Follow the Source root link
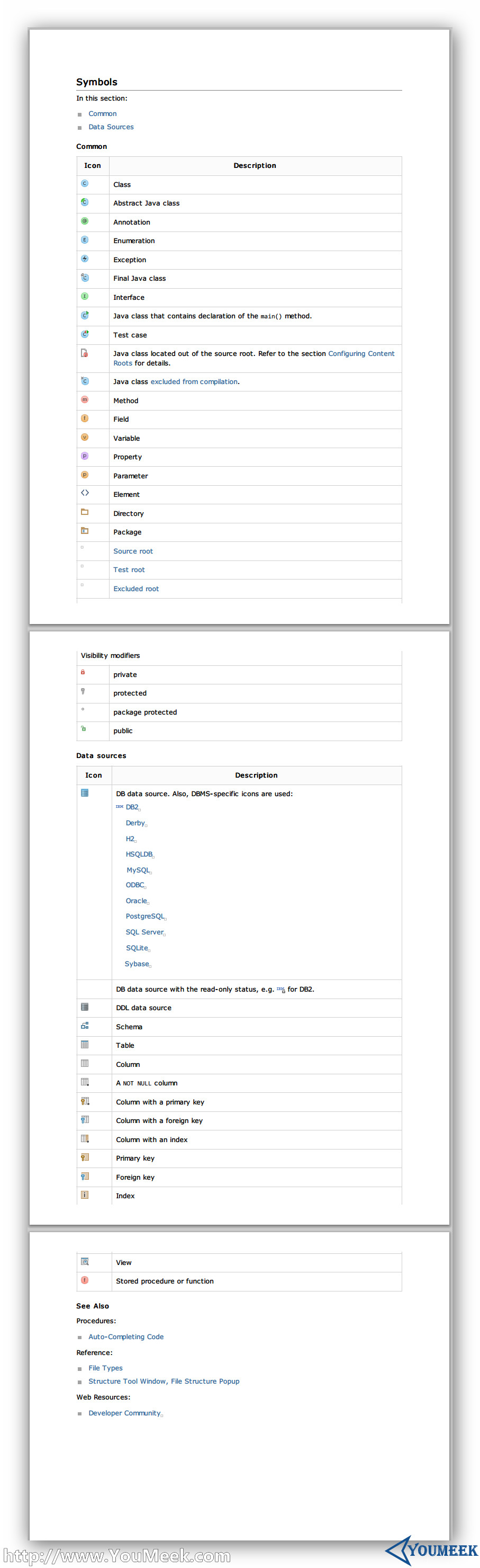The height and width of the screenshot is (1568, 480). click(x=133, y=551)
